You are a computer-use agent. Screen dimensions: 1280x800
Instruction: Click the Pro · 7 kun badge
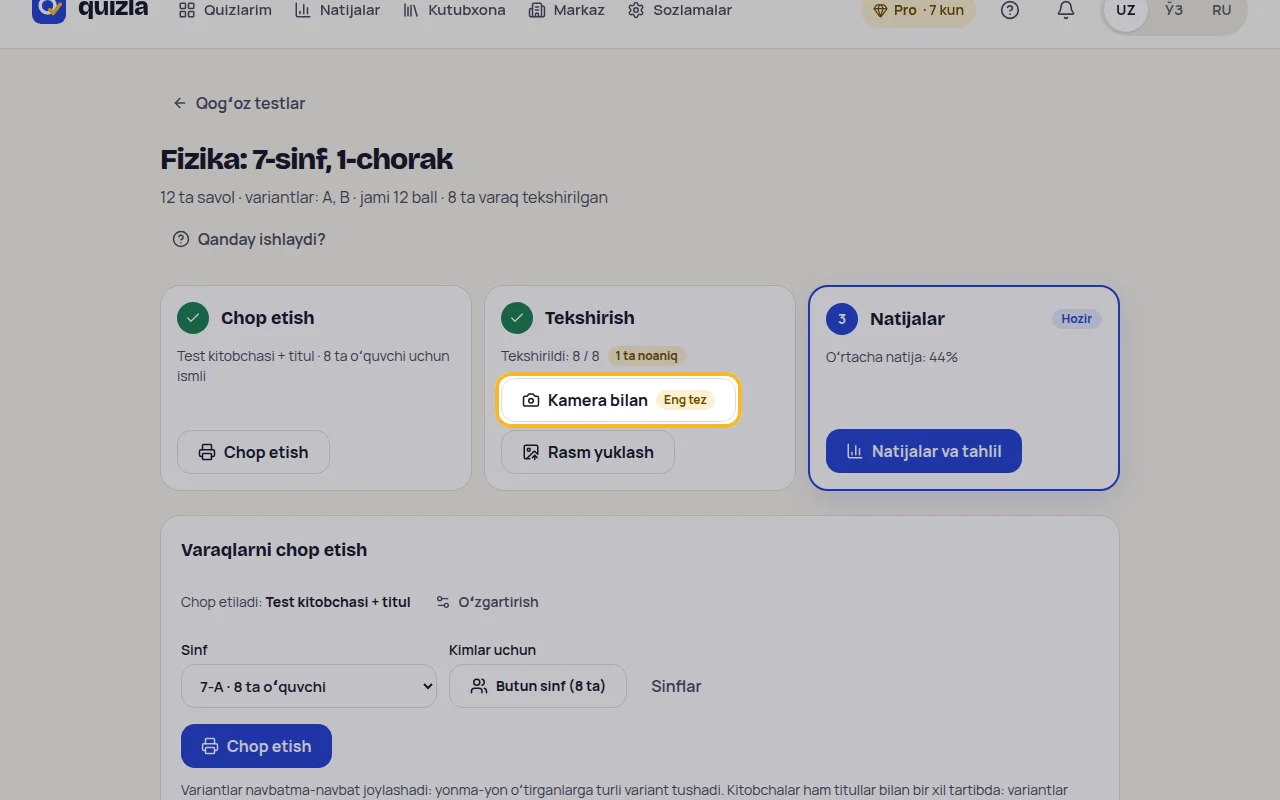coord(918,10)
